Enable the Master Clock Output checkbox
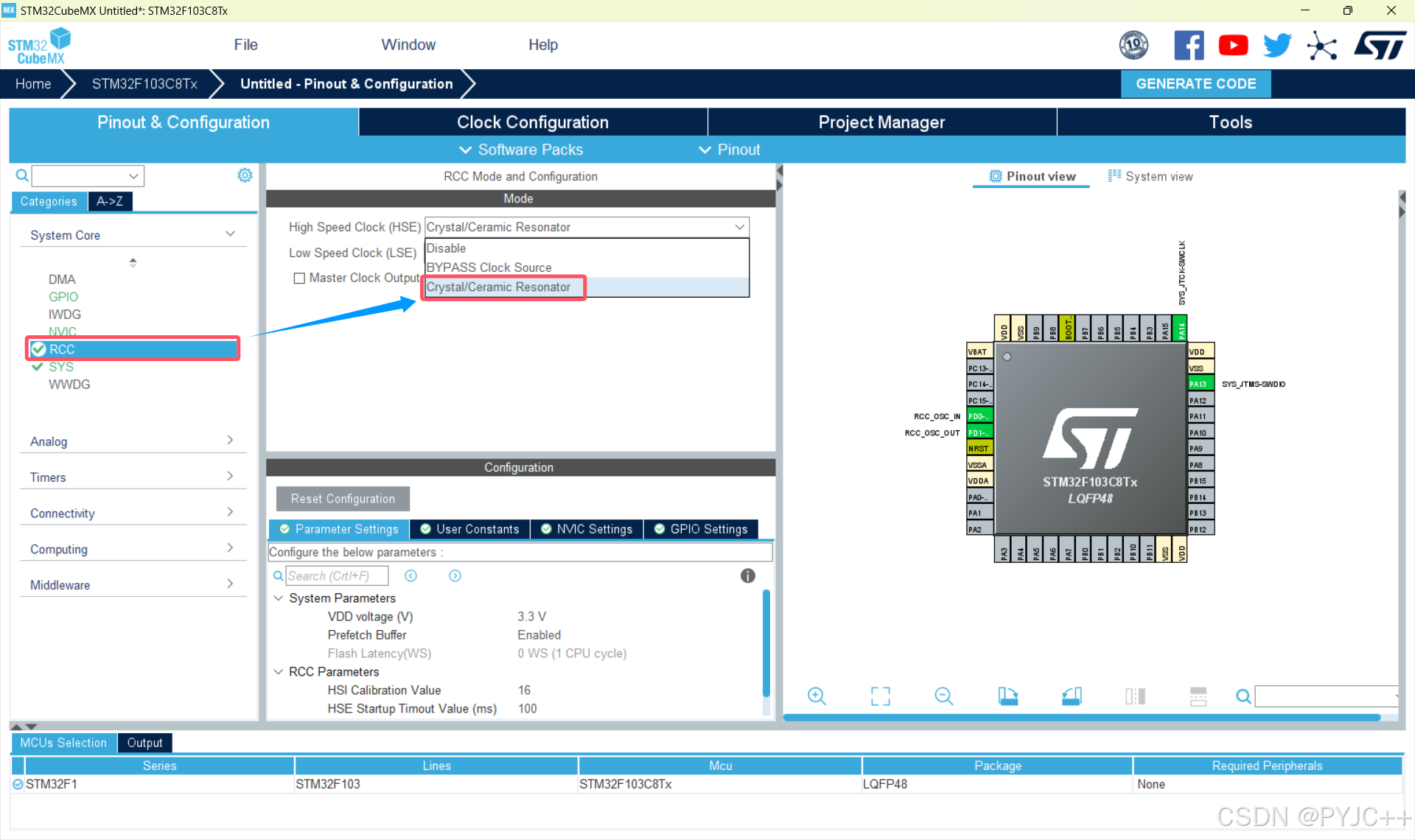 (x=299, y=279)
